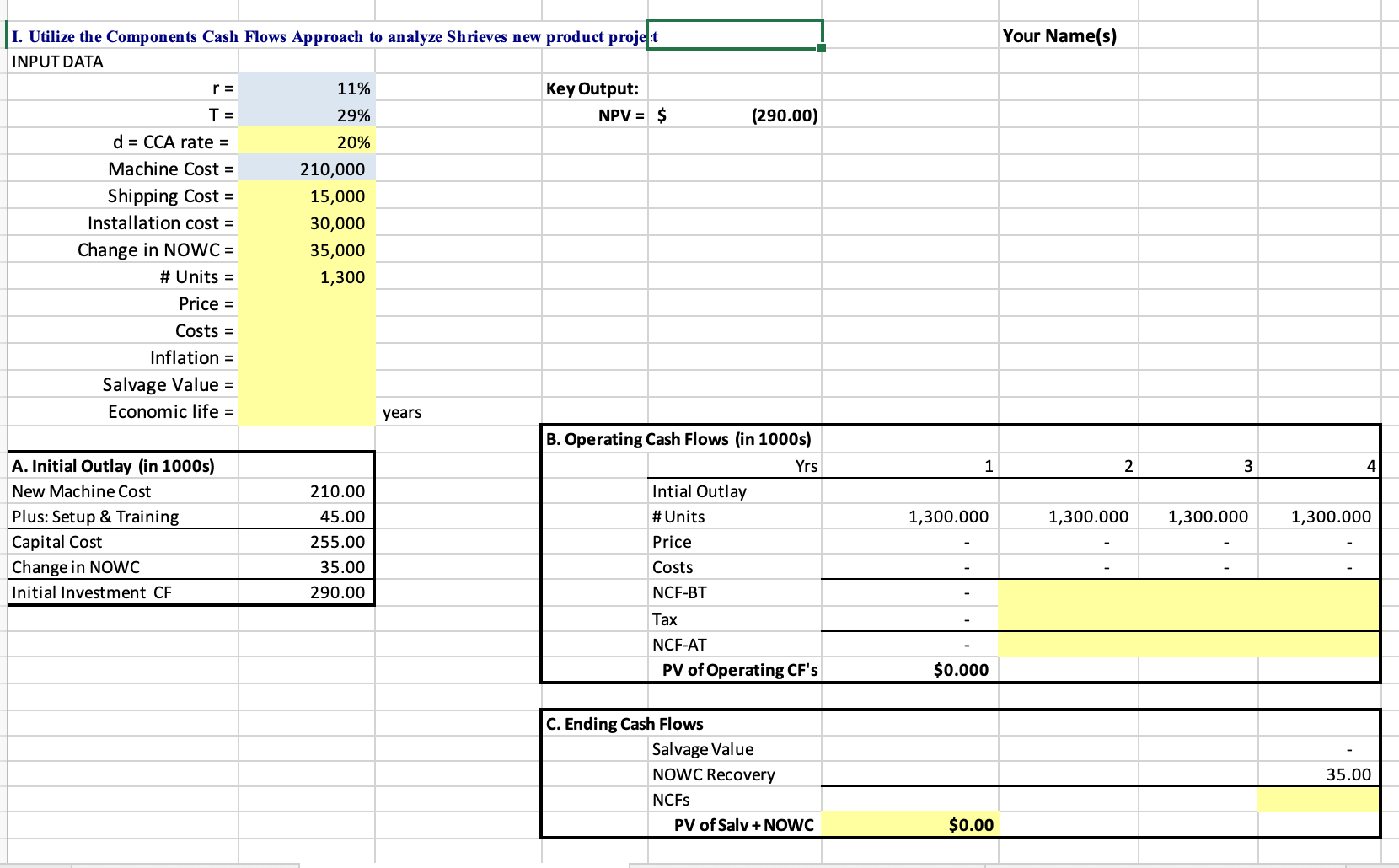Screen dimensions: 1399x868
Task: Select the Yrs label cell
Action: click(x=807, y=466)
